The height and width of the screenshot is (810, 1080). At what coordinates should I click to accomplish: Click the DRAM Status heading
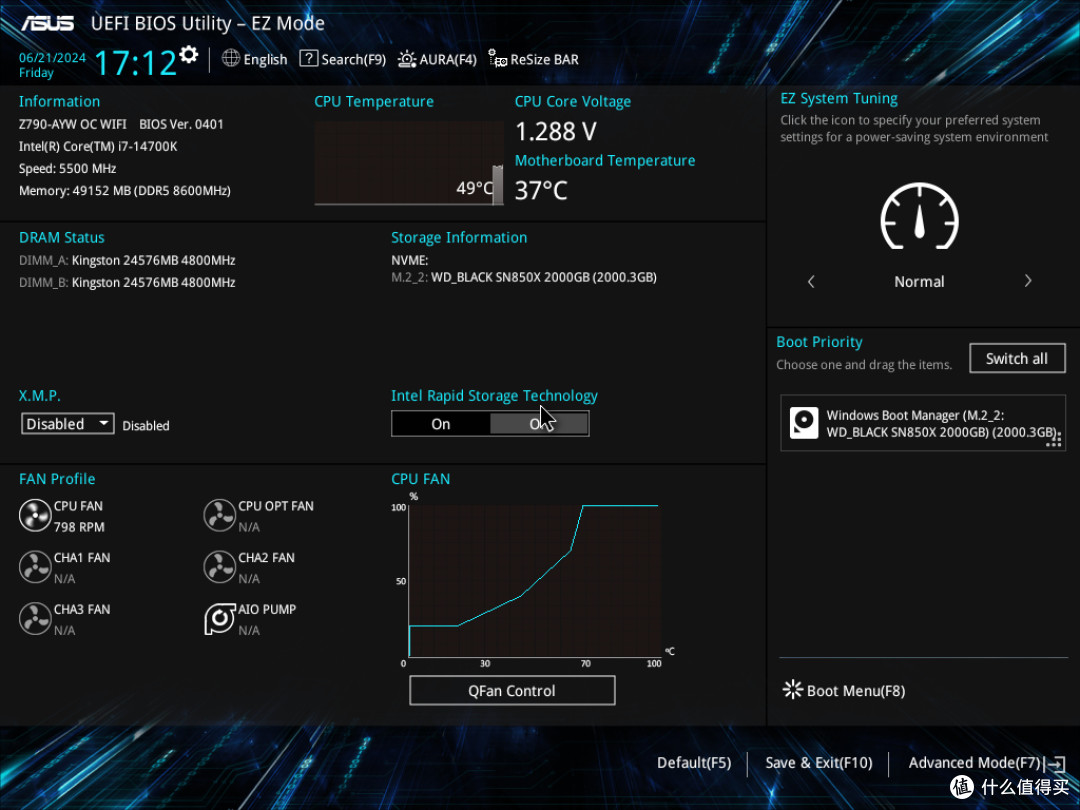[61, 238]
